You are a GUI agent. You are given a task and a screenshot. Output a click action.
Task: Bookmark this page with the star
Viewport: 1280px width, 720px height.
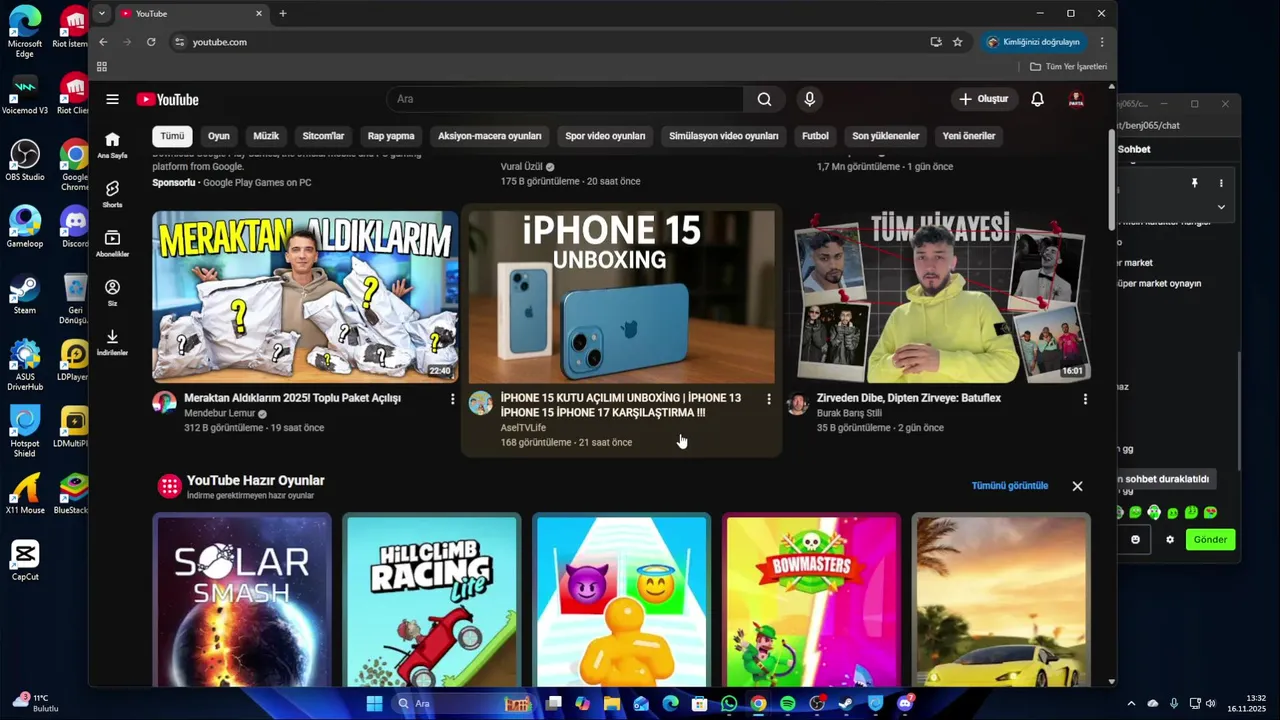coord(957,42)
